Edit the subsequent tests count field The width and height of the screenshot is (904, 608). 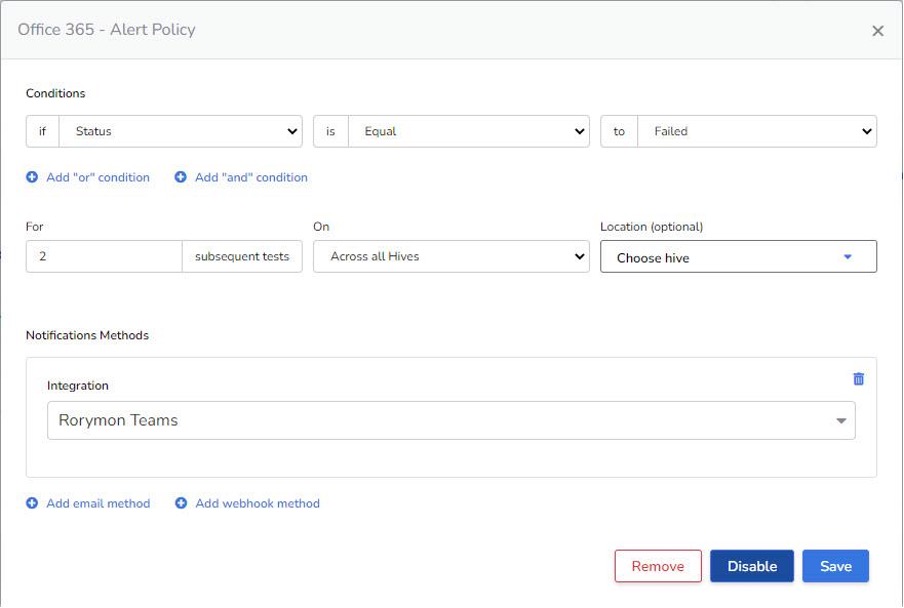pyautogui.click(x=104, y=256)
